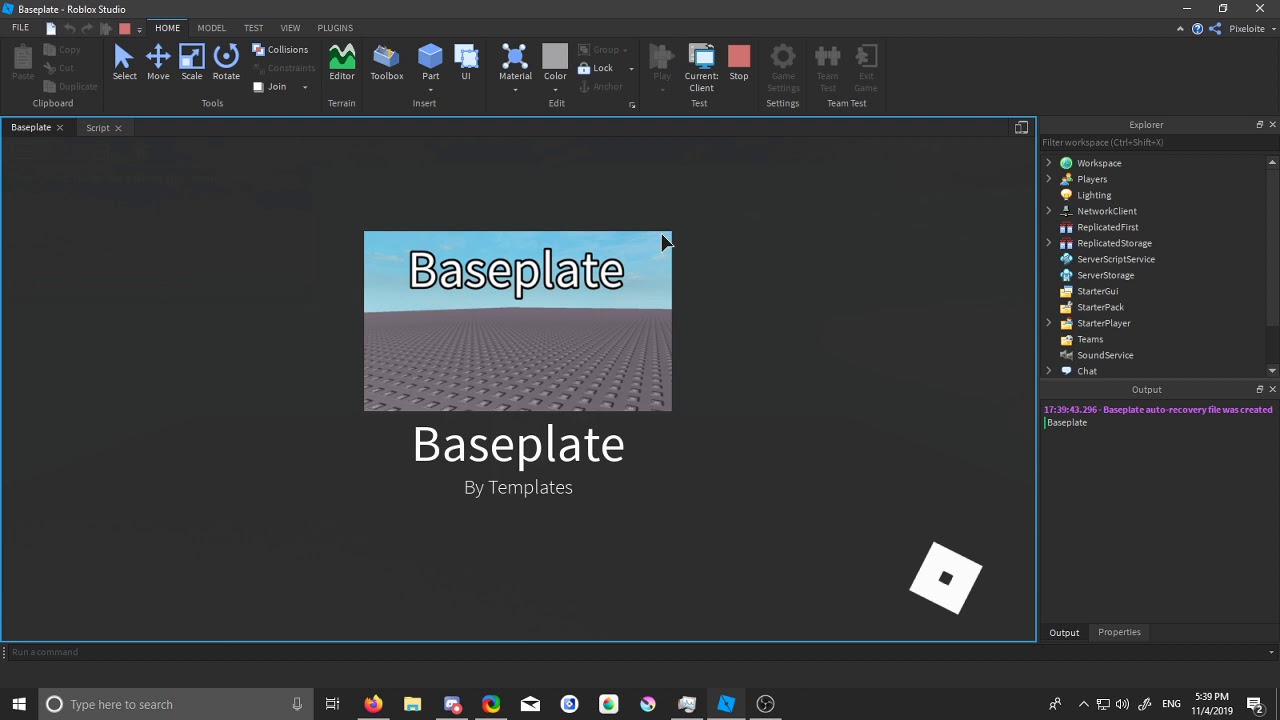This screenshot has width=1280, height=720.
Task: Switch to the VIEW ribbon tab
Action: (x=290, y=28)
